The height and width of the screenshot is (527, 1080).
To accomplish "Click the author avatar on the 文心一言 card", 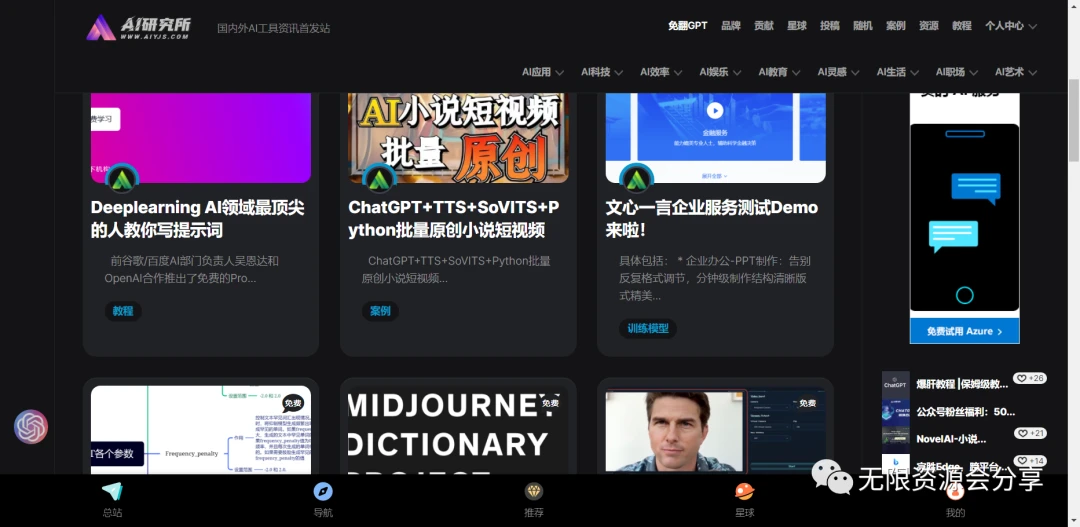I will point(636,180).
